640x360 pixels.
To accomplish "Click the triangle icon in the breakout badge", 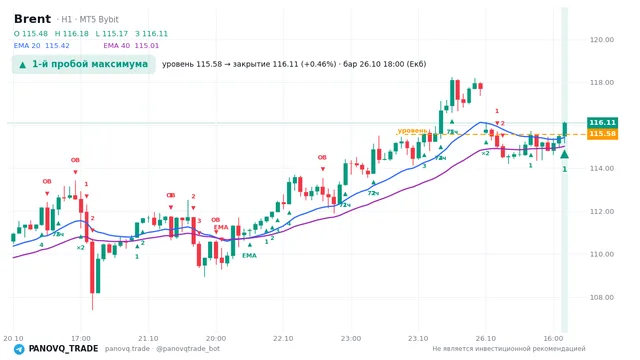I will pos(23,64).
